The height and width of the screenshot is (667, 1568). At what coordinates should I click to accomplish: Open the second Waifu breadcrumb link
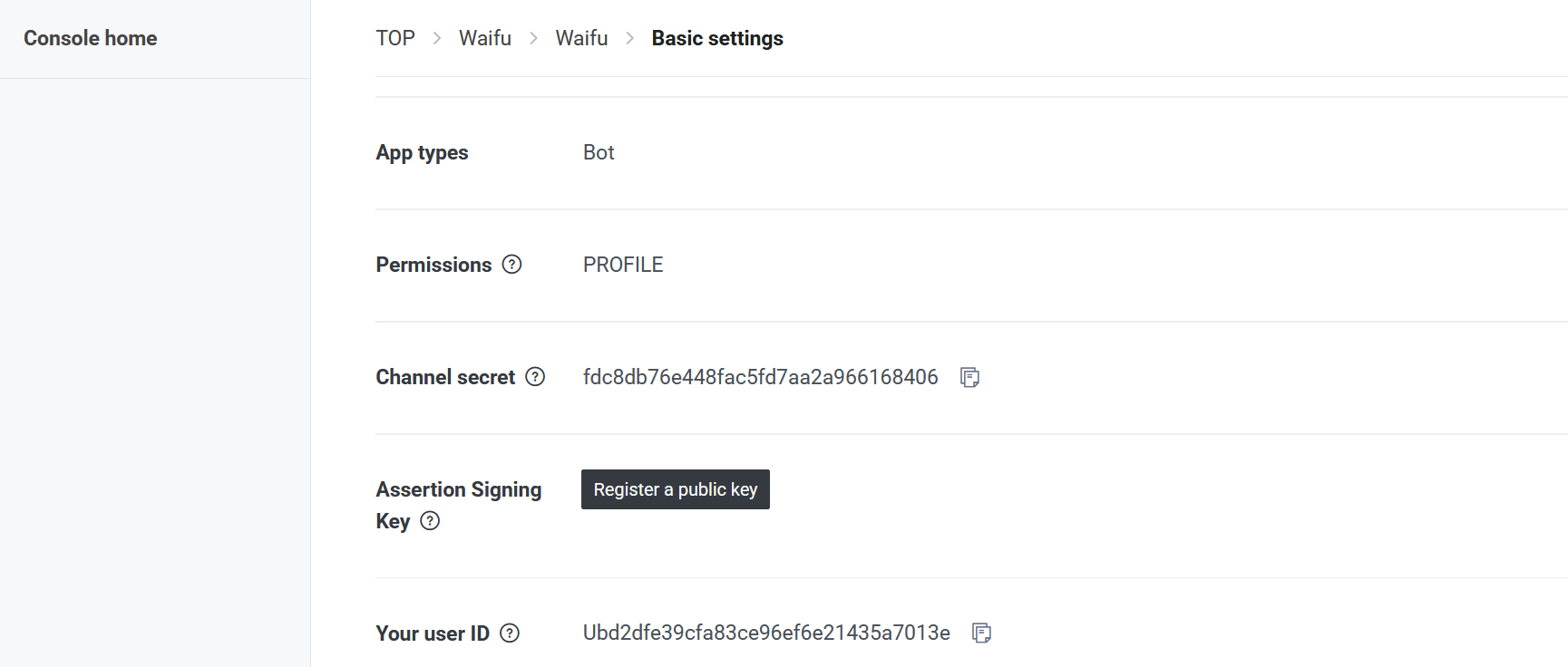(x=581, y=38)
